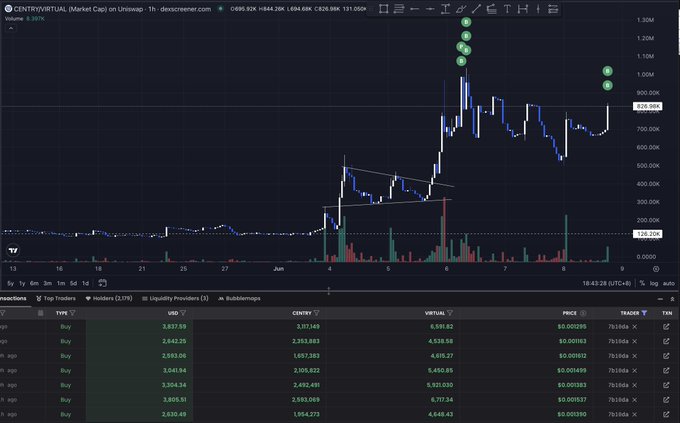Collapse the chart legend chevron
The height and width of the screenshot is (423, 680).
(11, 28)
